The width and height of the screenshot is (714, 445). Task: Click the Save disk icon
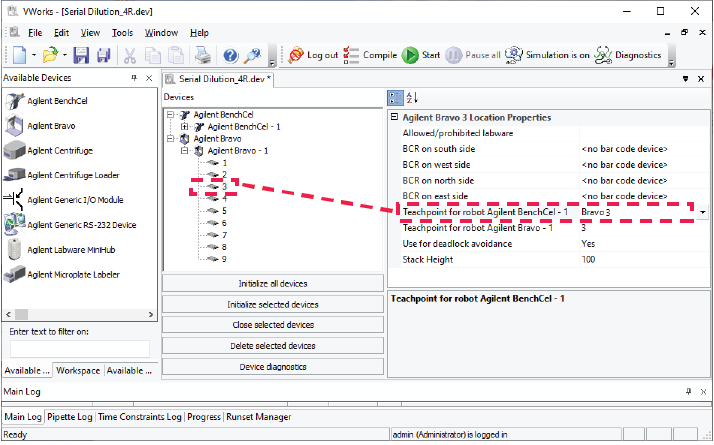click(82, 55)
